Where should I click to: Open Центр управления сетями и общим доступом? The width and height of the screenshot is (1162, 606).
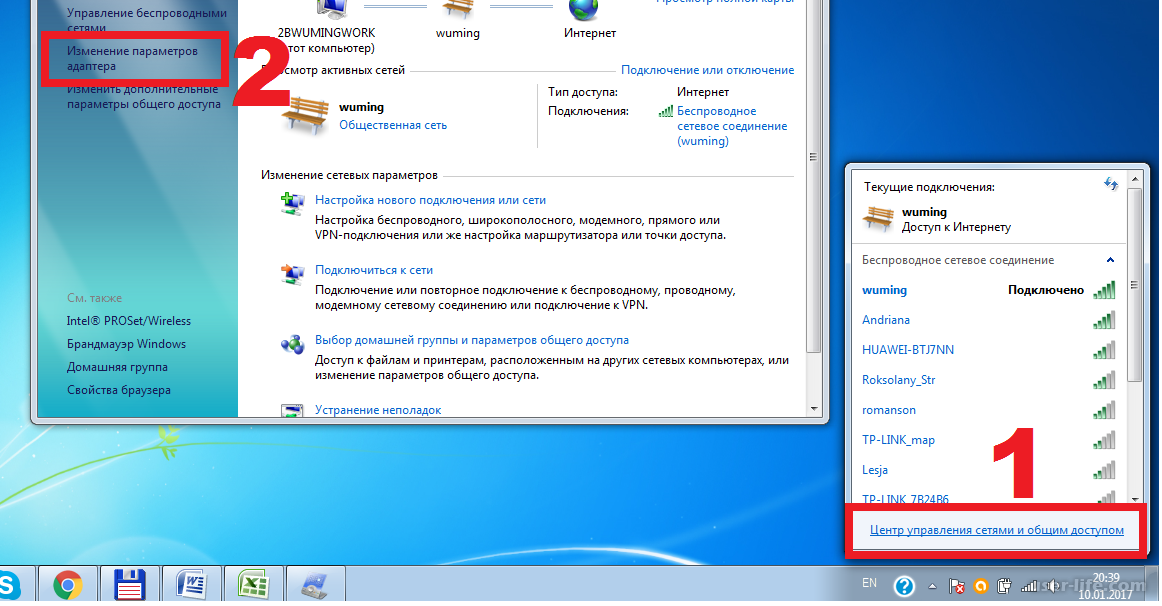(997, 530)
